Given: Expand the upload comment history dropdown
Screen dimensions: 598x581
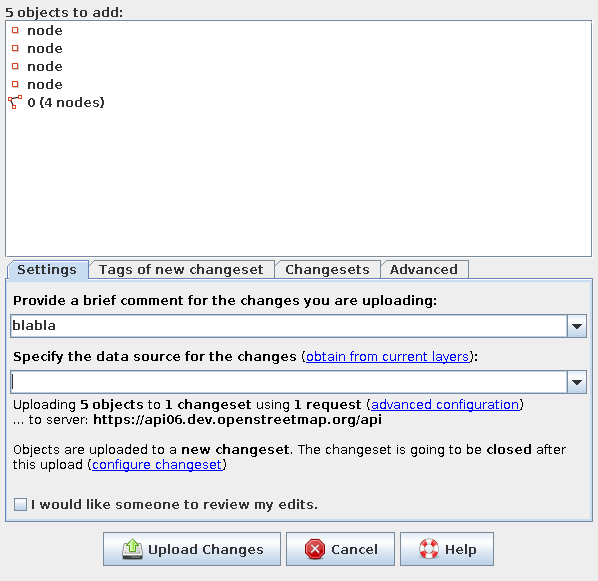Looking at the screenshot, I should [577, 326].
